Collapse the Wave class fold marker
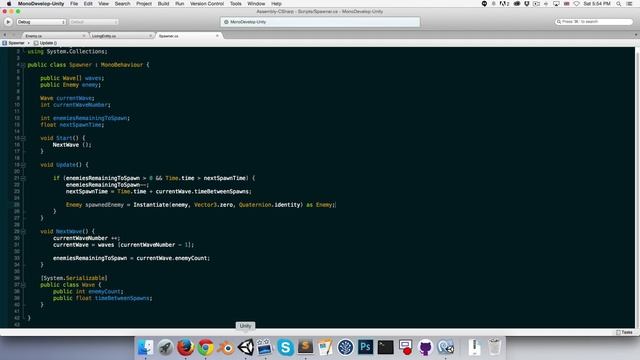The image size is (640, 360). (23, 285)
